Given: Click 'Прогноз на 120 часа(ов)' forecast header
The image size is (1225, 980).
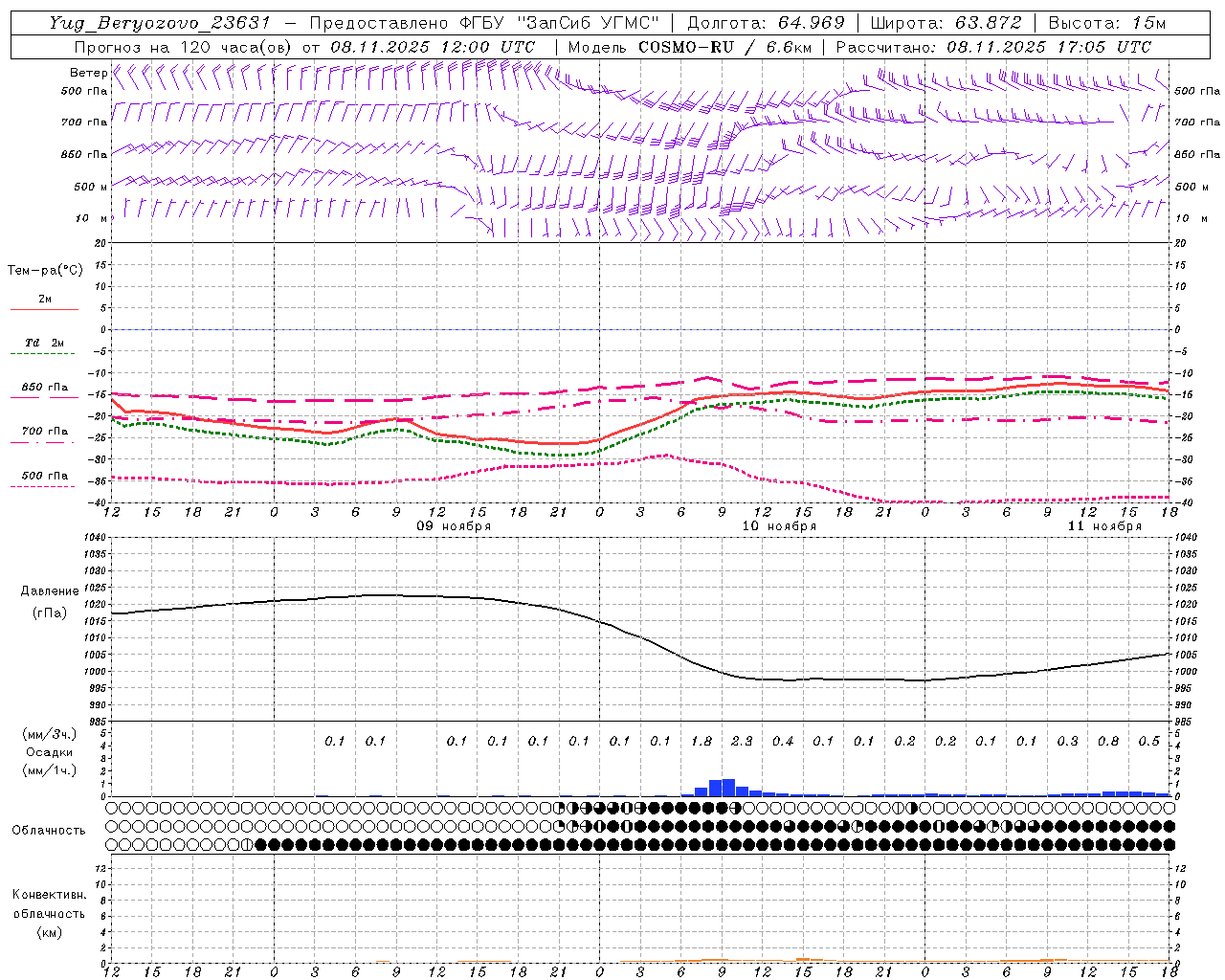Looking at the screenshot, I should click(x=184, y=47).
